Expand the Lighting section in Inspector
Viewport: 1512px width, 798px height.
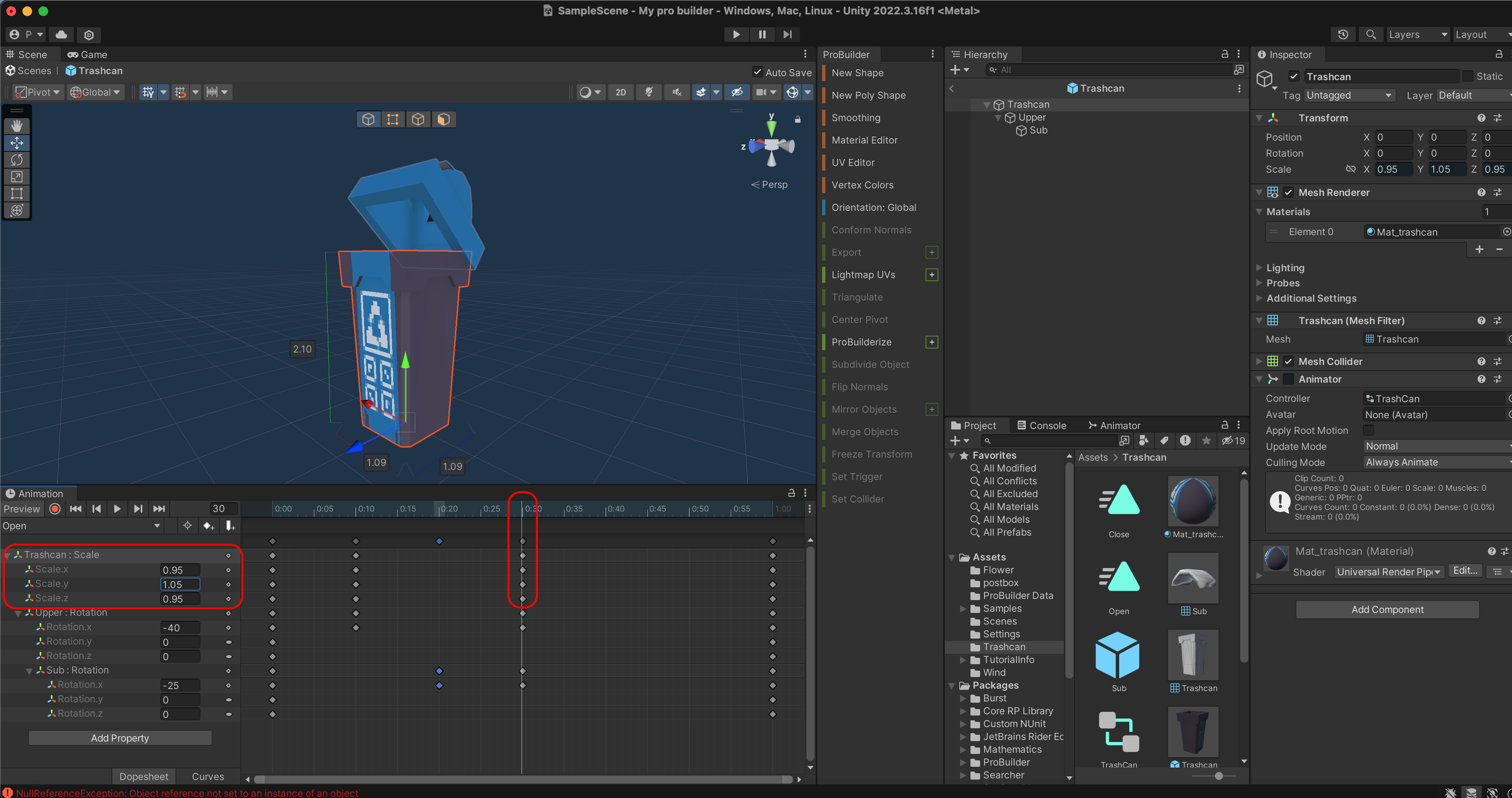[x=1285, y=268]
